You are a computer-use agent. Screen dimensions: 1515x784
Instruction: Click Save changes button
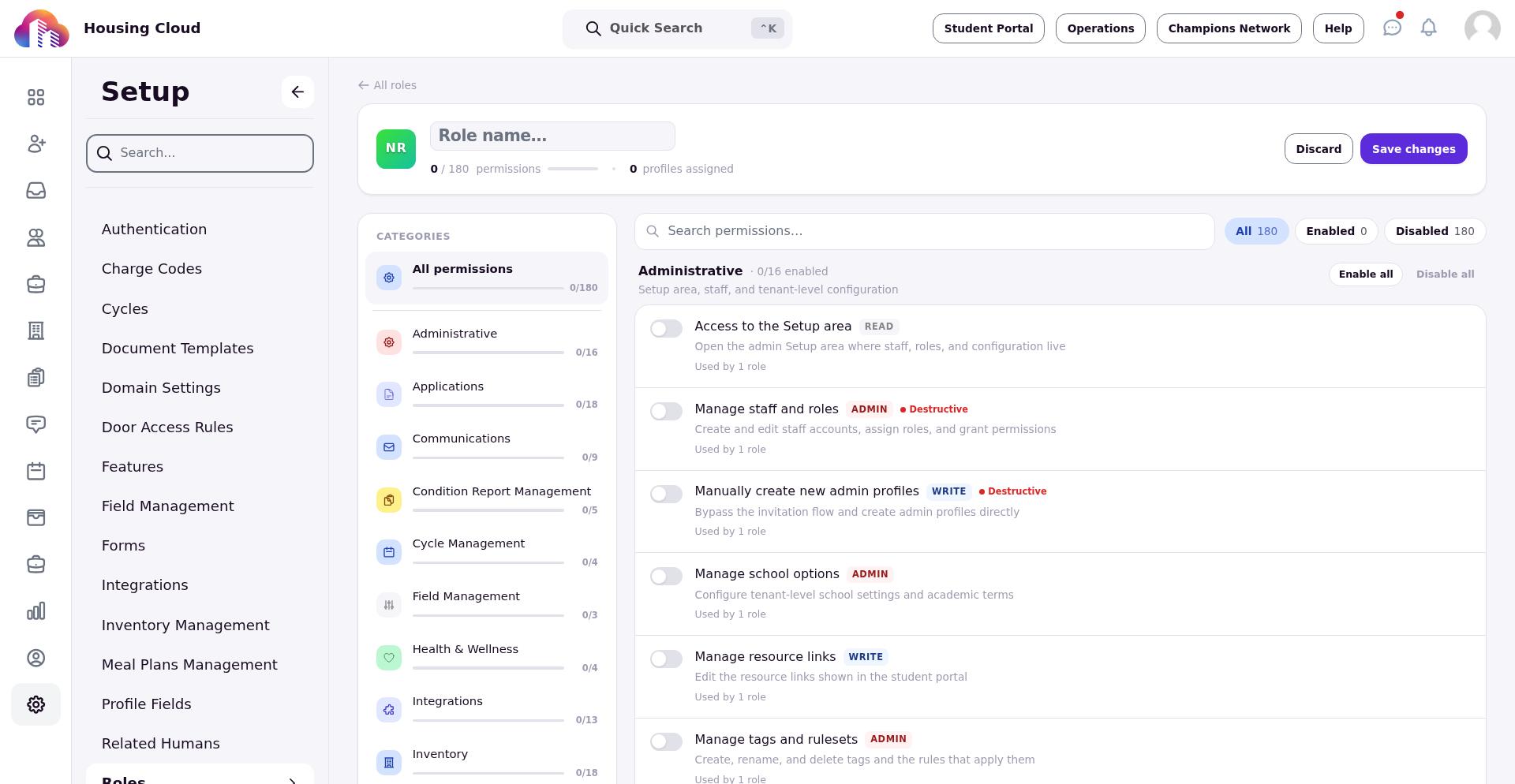tap(1413, 149)
